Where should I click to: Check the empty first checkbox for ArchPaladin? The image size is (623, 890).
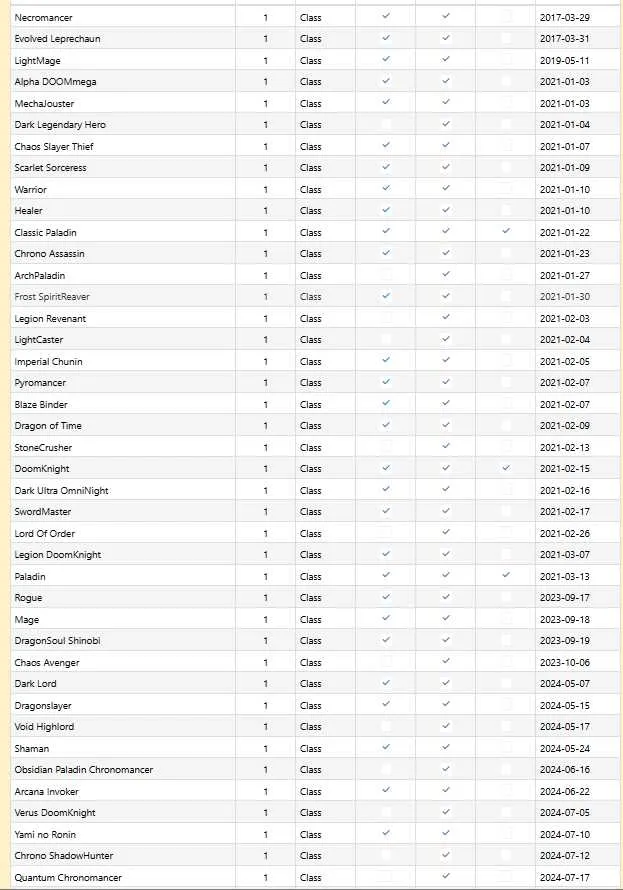point(386,275)
